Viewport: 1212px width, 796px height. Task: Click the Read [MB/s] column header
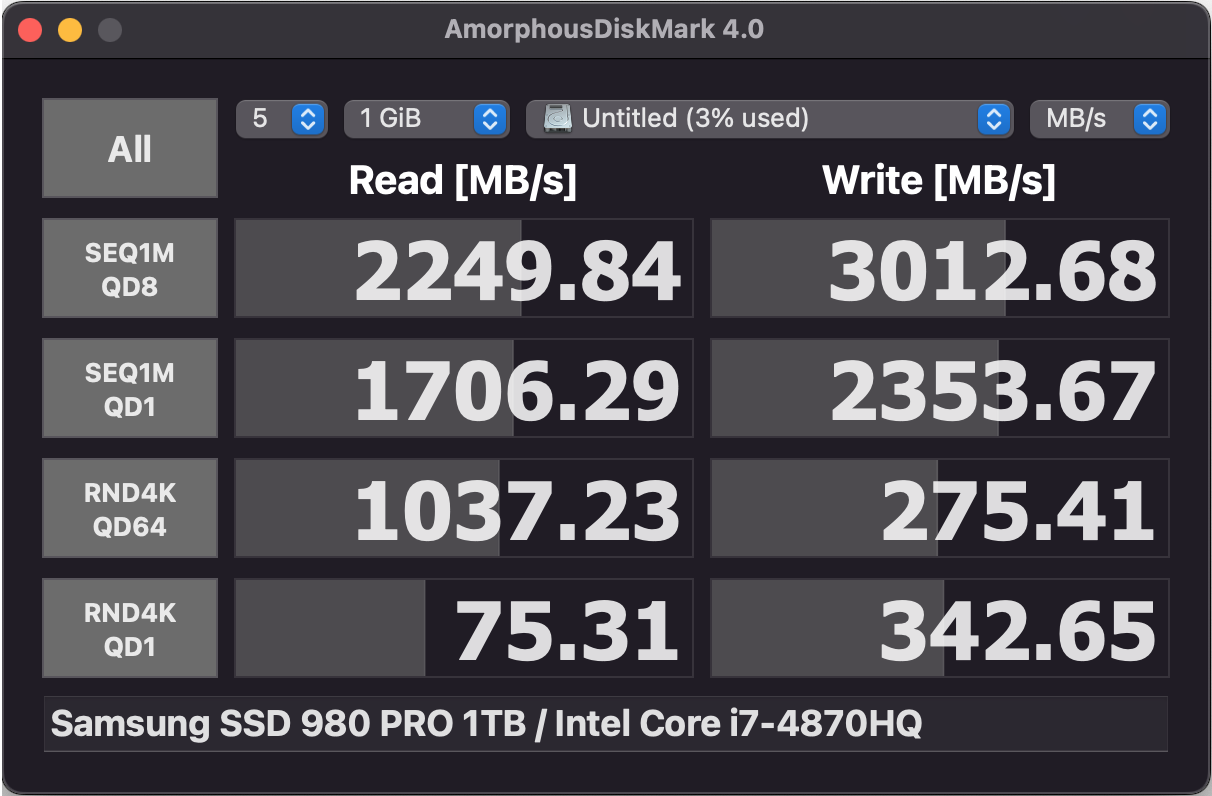462,180
